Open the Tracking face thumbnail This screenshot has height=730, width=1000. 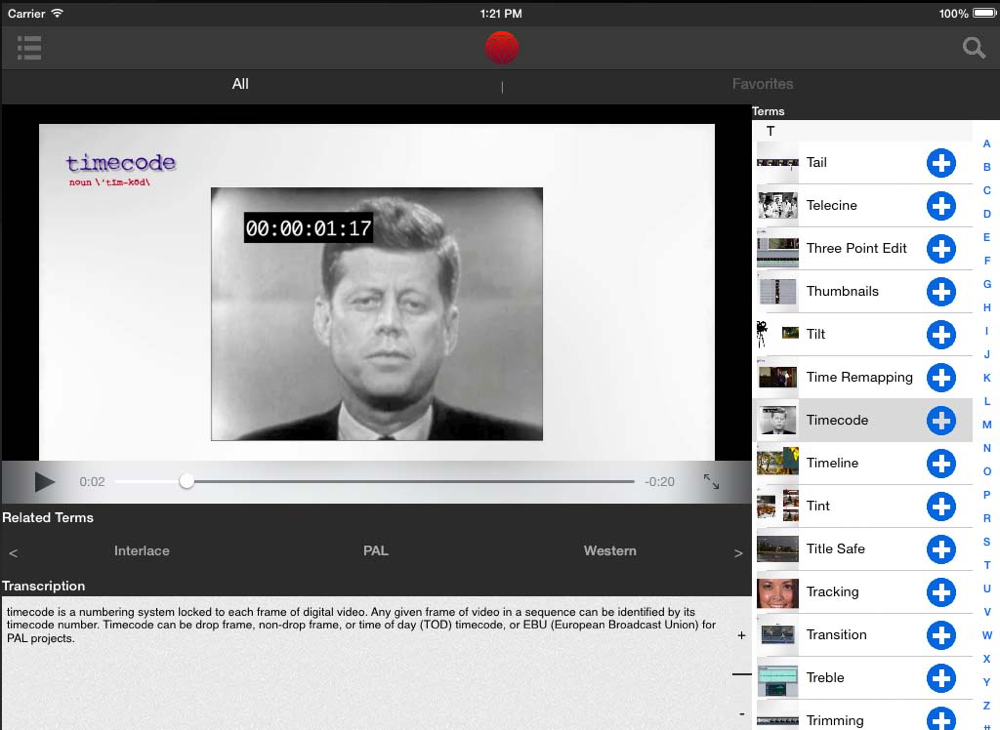coord(777,592)
